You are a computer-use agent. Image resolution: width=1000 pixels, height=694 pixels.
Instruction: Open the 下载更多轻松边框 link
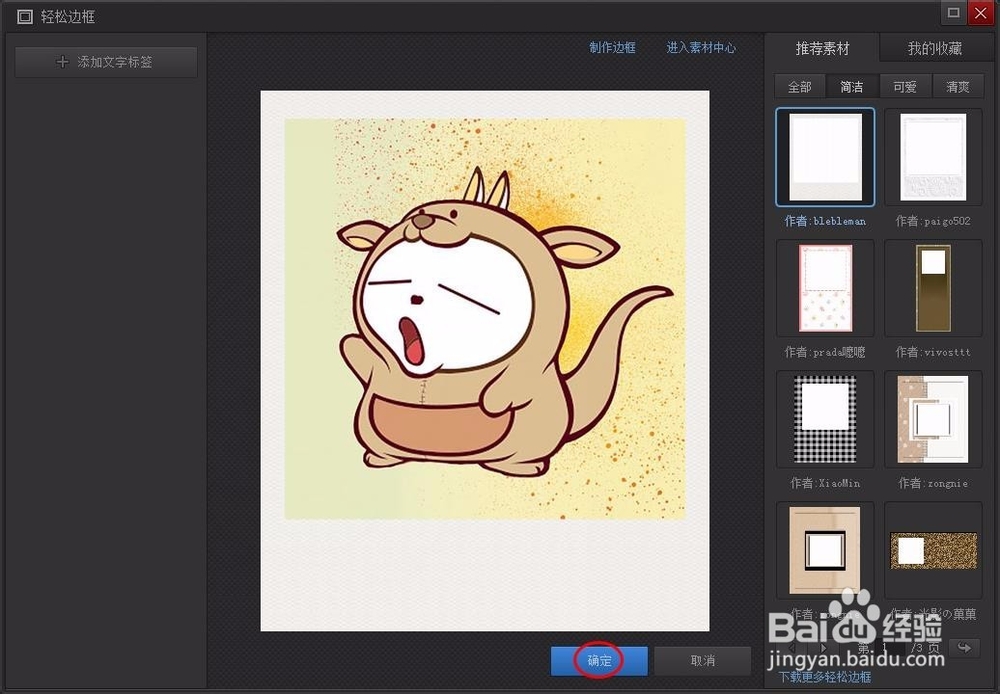tap(825, 677)
